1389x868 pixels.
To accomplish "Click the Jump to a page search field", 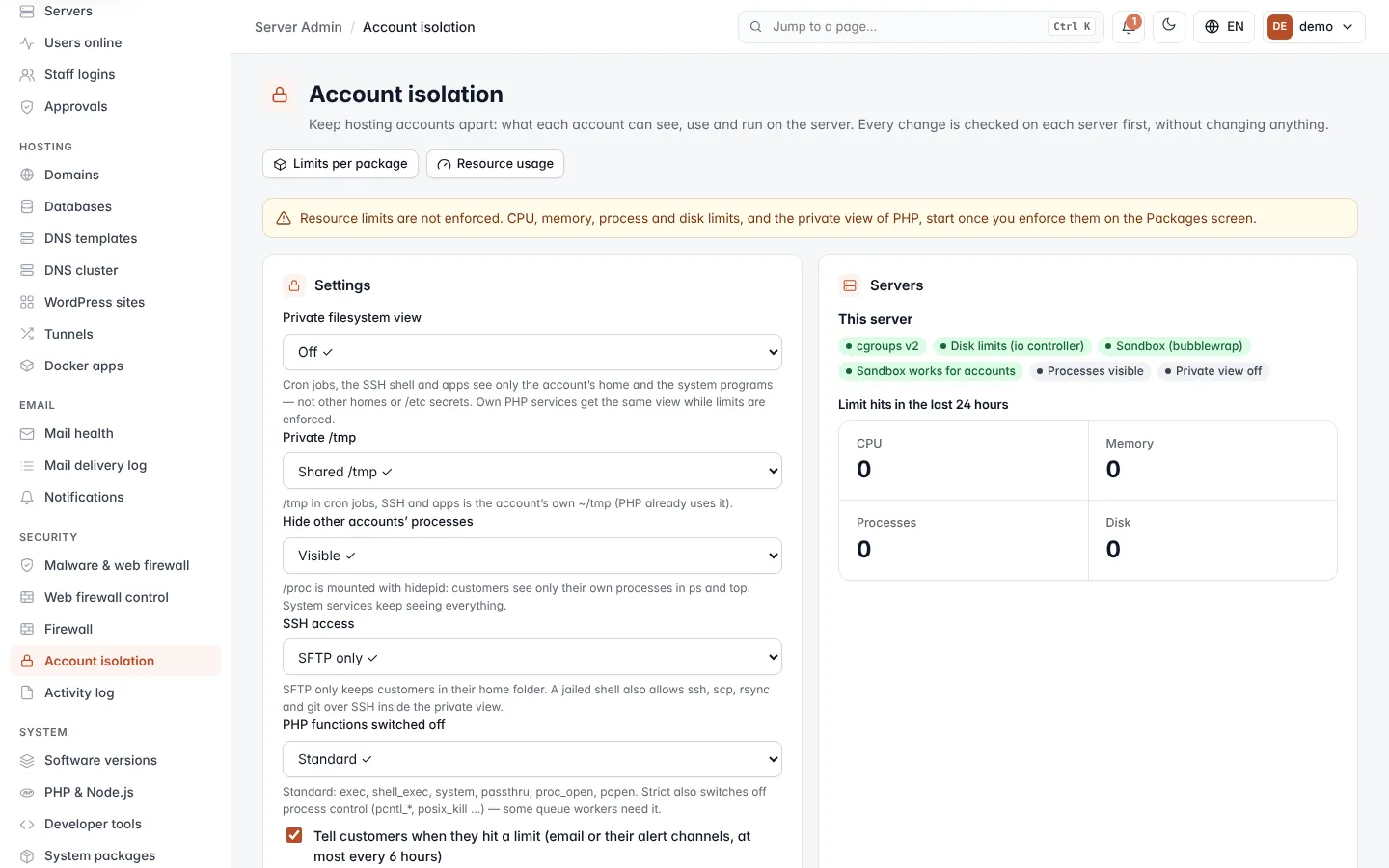I will click(920, 27).
